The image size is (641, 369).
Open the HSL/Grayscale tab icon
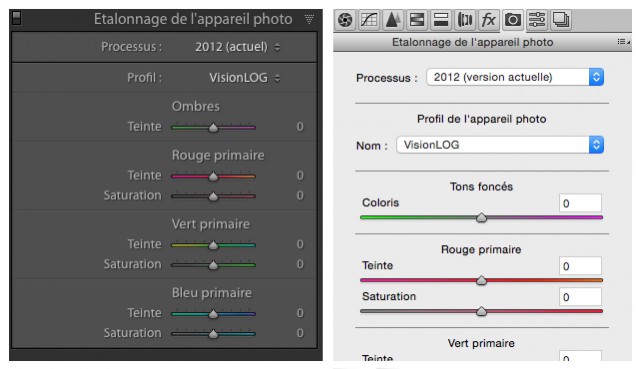coord(417,20)
